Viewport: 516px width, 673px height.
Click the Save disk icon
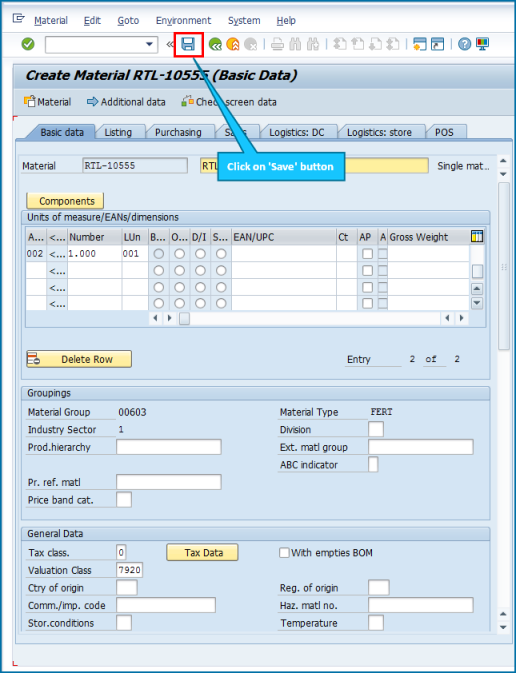tap(188, 44)
